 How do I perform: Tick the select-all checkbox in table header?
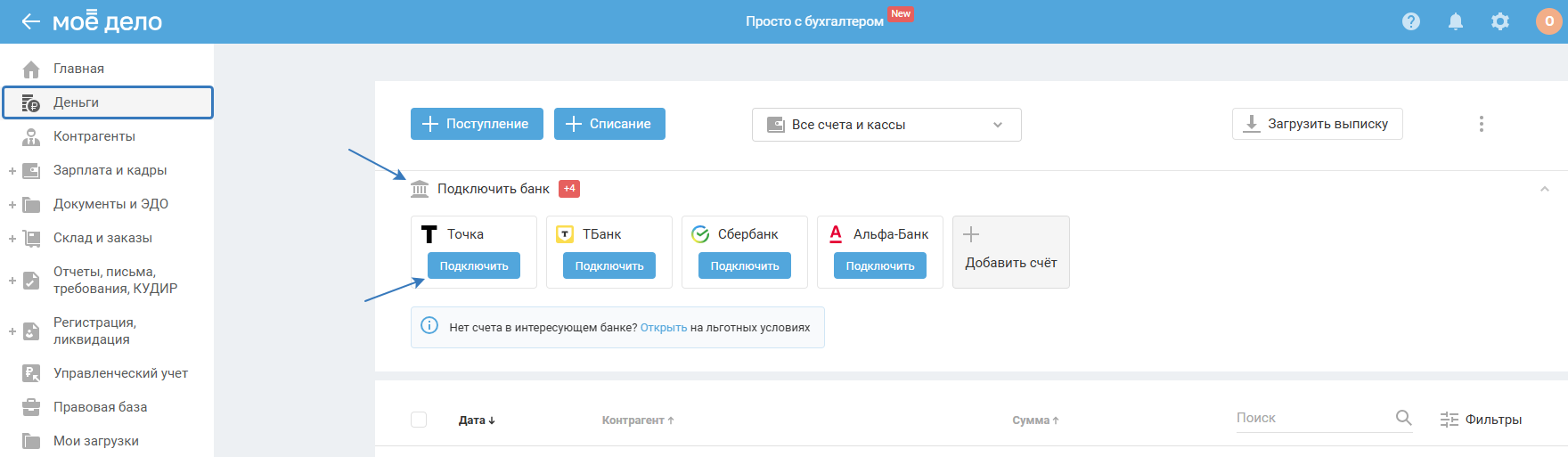coord(419,420)
